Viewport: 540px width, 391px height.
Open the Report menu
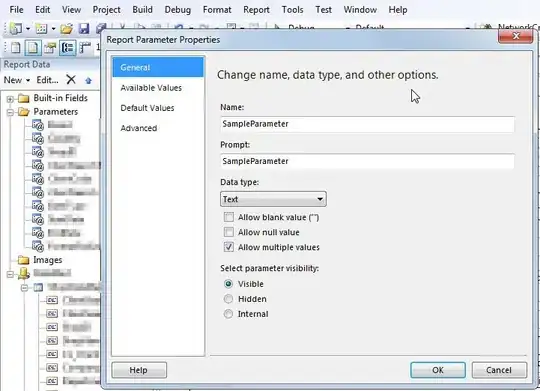click(x=256, y=10)
